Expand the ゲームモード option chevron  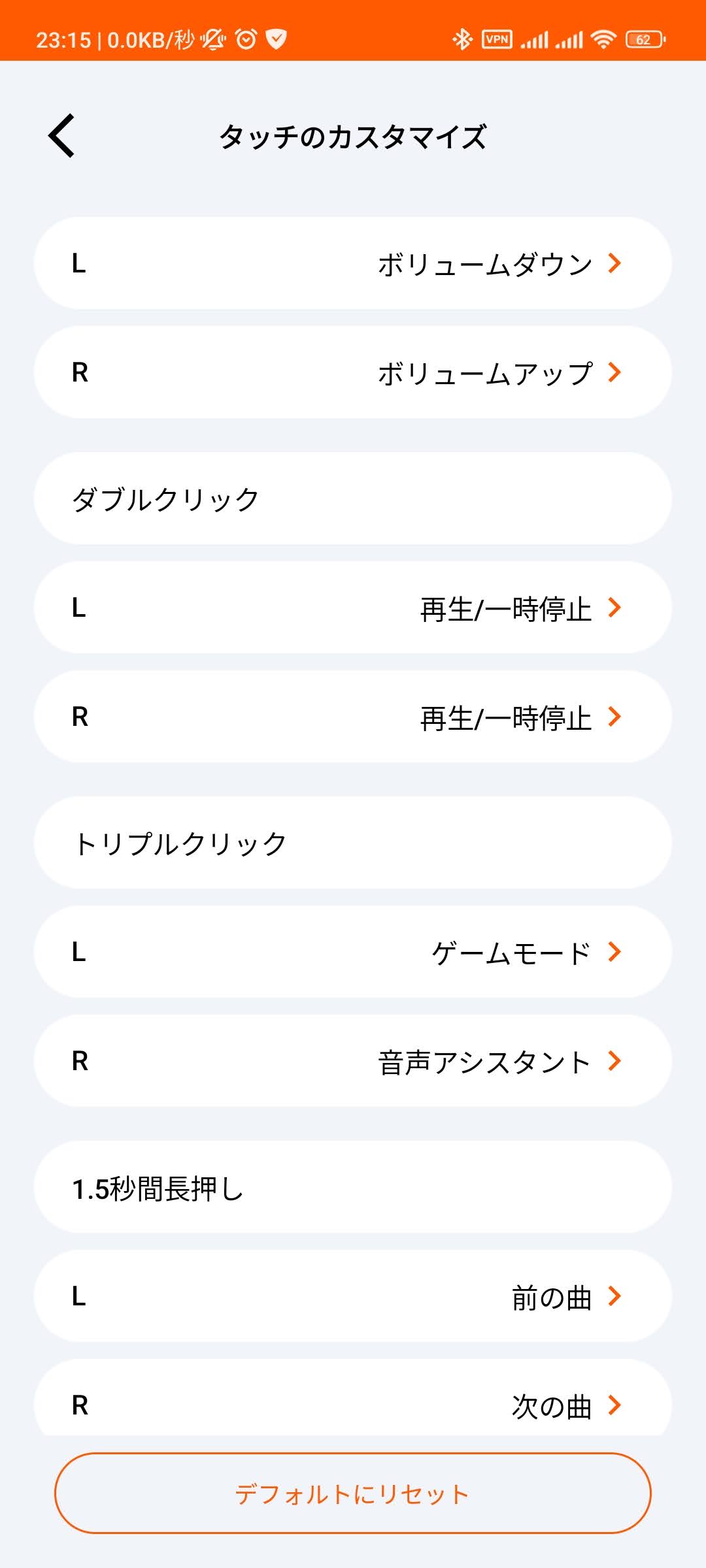(x=614, y=952)
